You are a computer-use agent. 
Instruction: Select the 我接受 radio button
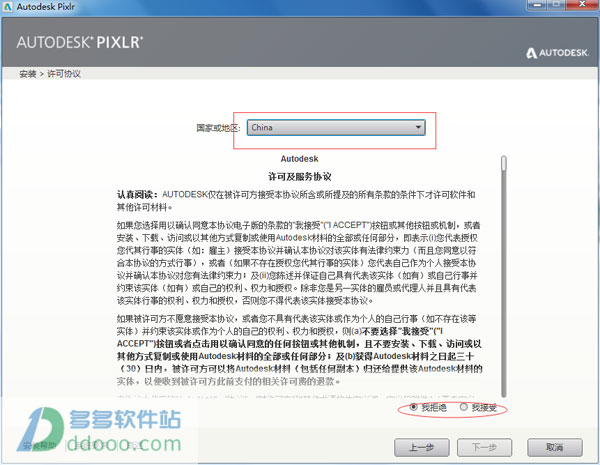pyautogui.click(x=464, y=407)
